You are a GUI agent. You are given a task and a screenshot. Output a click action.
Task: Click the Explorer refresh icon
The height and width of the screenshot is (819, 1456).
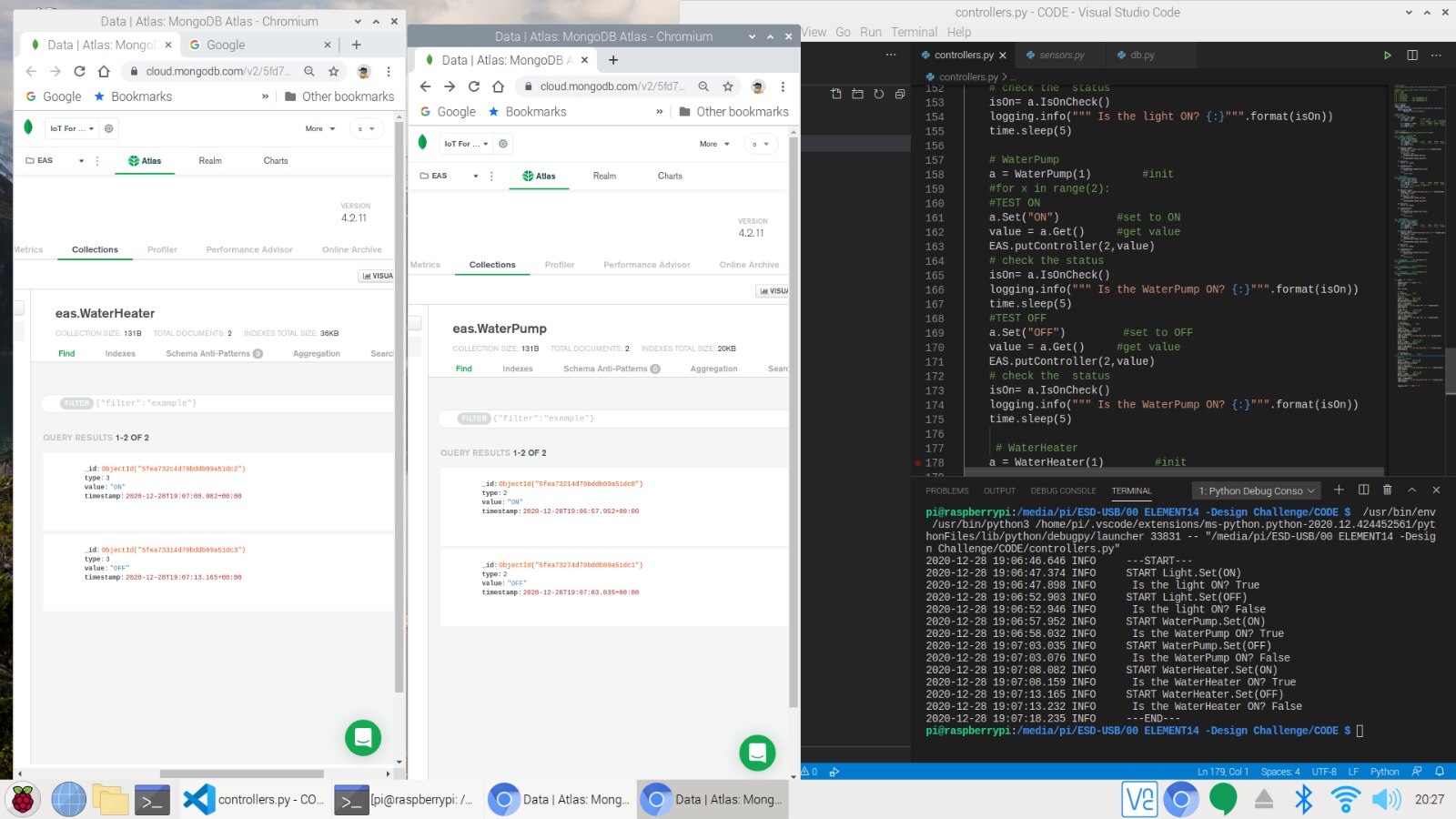878,94
